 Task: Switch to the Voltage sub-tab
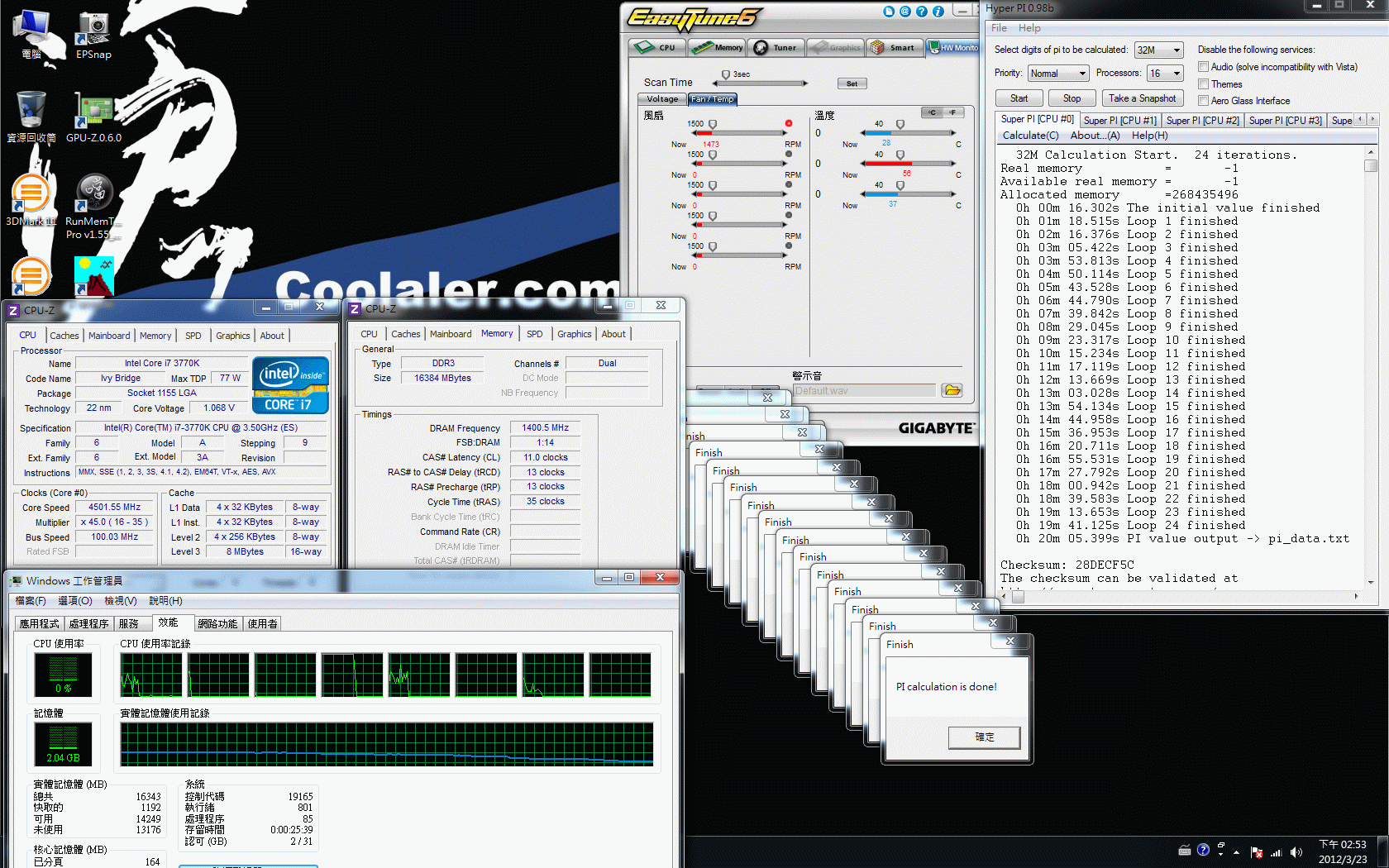tap(662, 99)
